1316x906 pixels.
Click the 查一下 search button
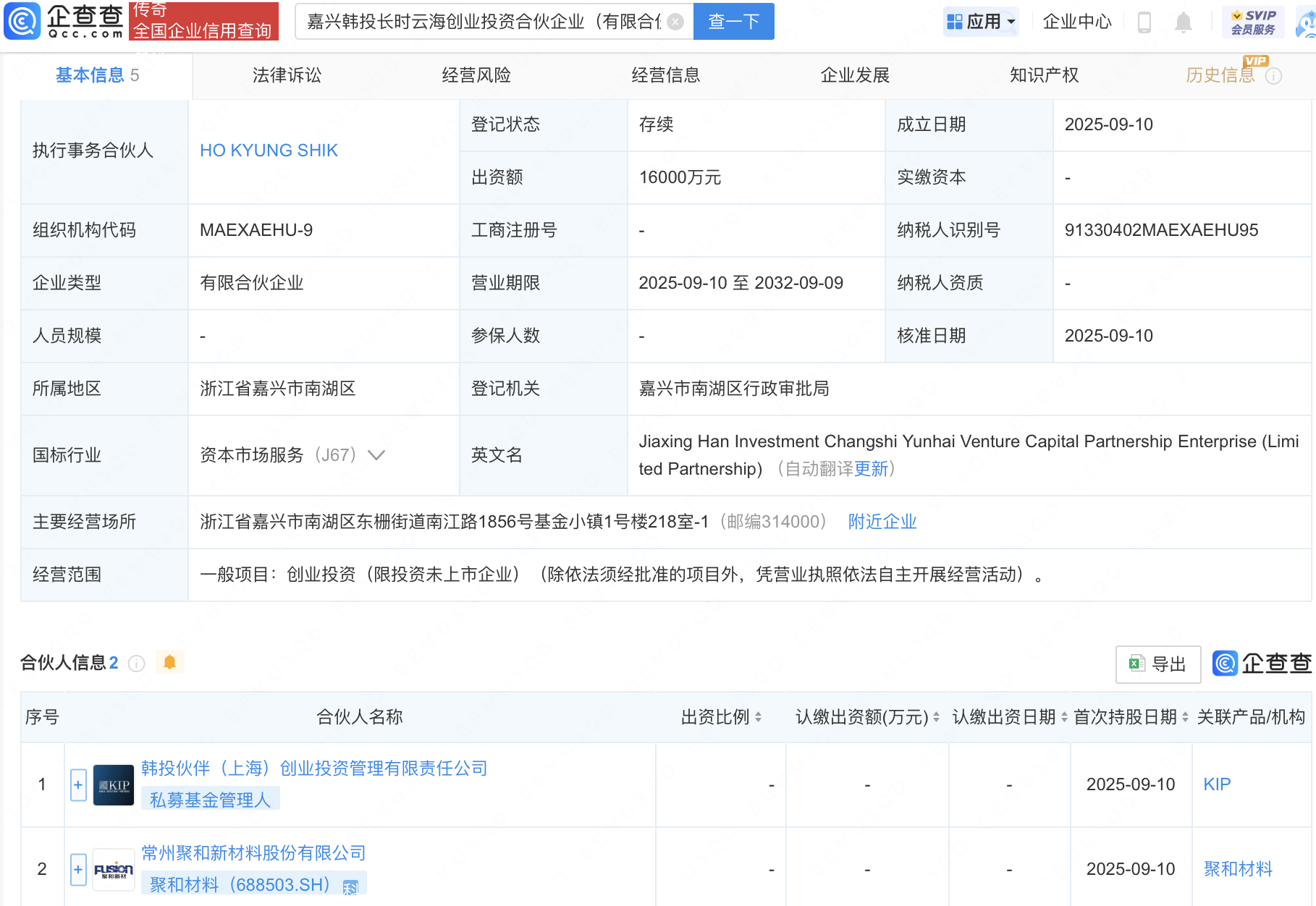733,22
